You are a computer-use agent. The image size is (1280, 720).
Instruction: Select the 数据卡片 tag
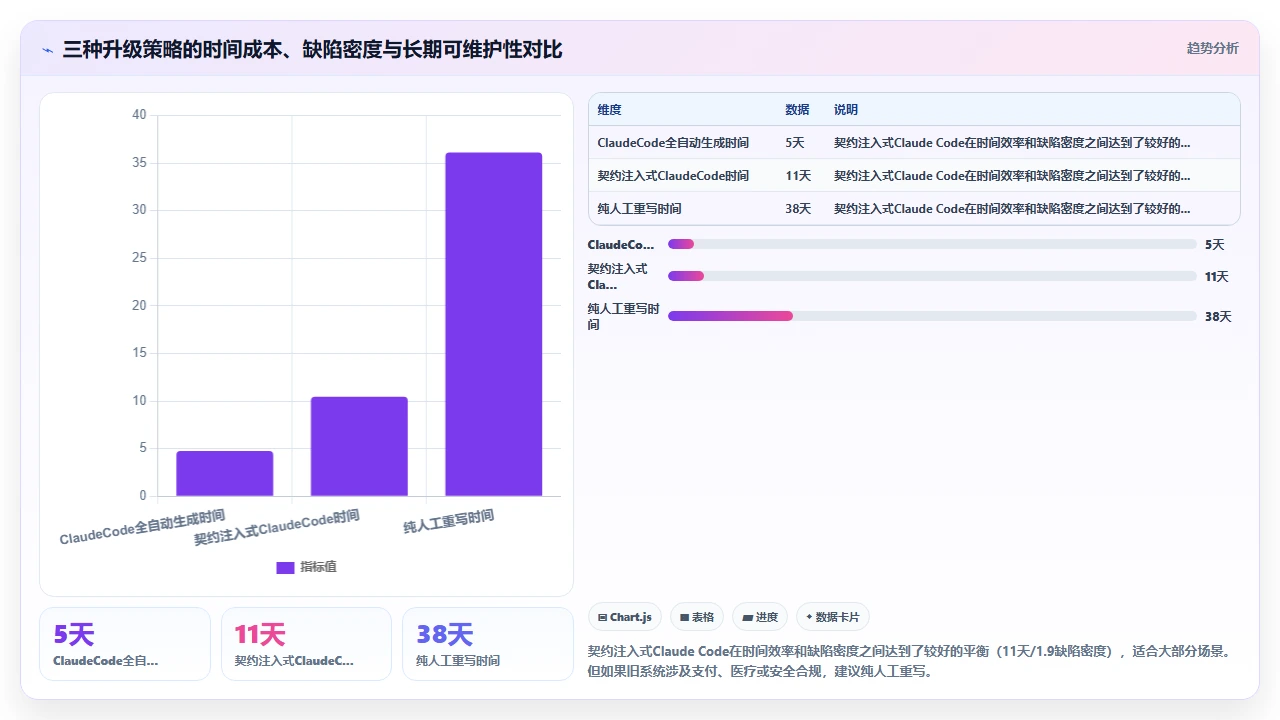tap(833, 617)
